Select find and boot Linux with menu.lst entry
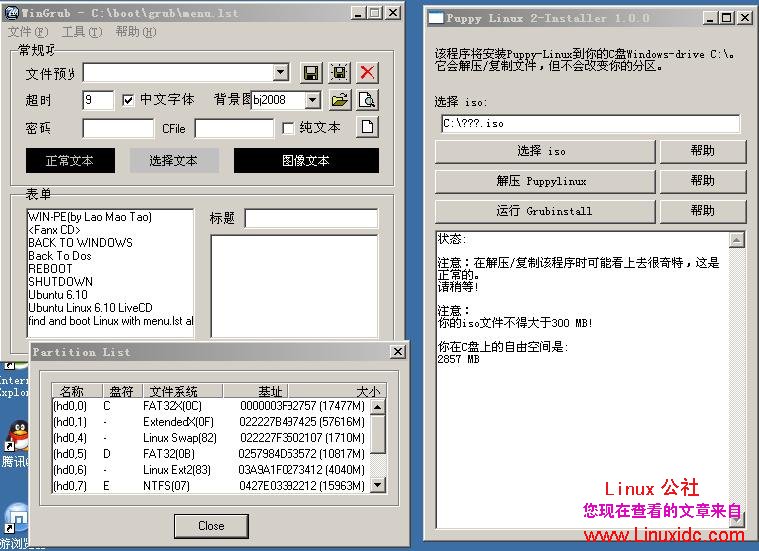Screen dimensions: 759x551 point(110,321)
